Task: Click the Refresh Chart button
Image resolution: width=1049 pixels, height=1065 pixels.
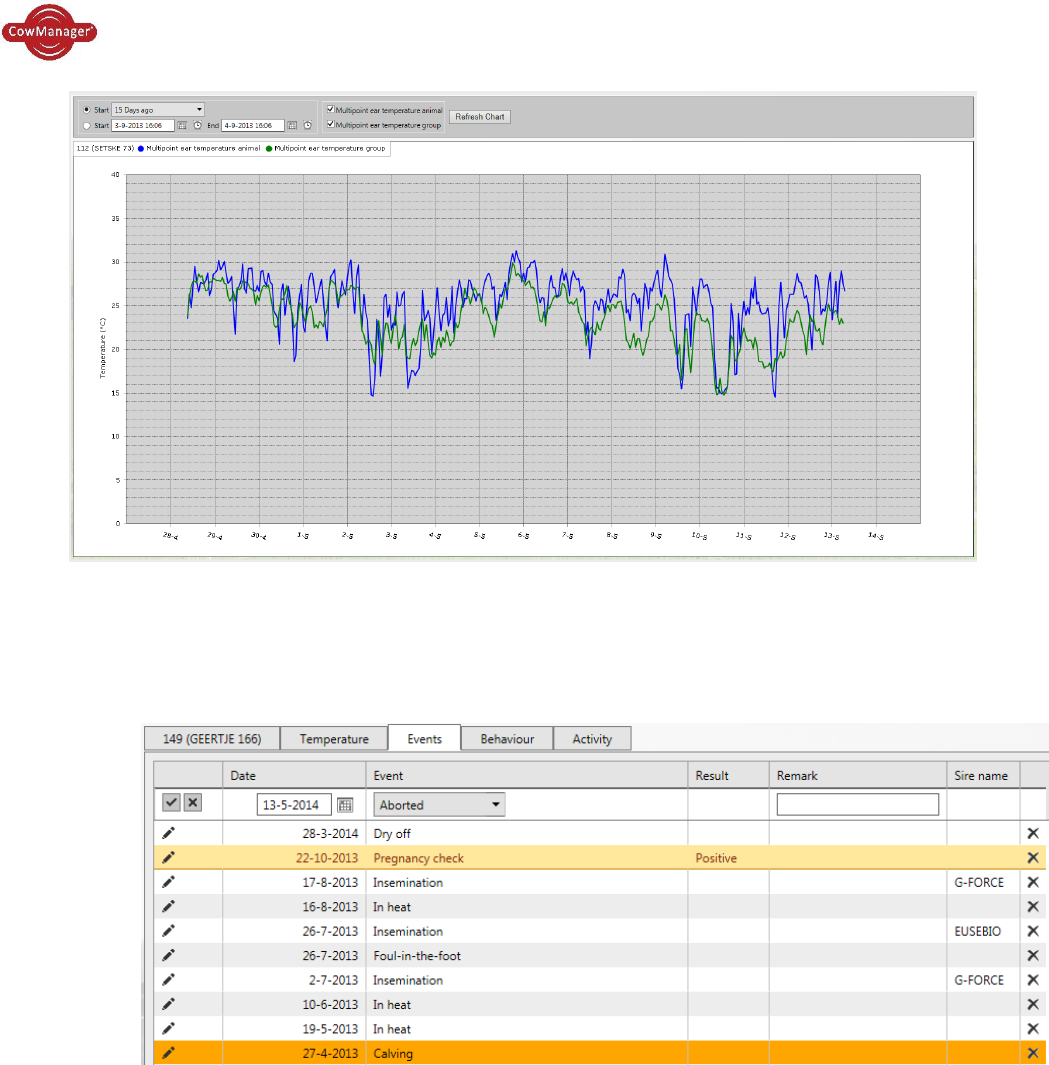Action: pos(480,117)
